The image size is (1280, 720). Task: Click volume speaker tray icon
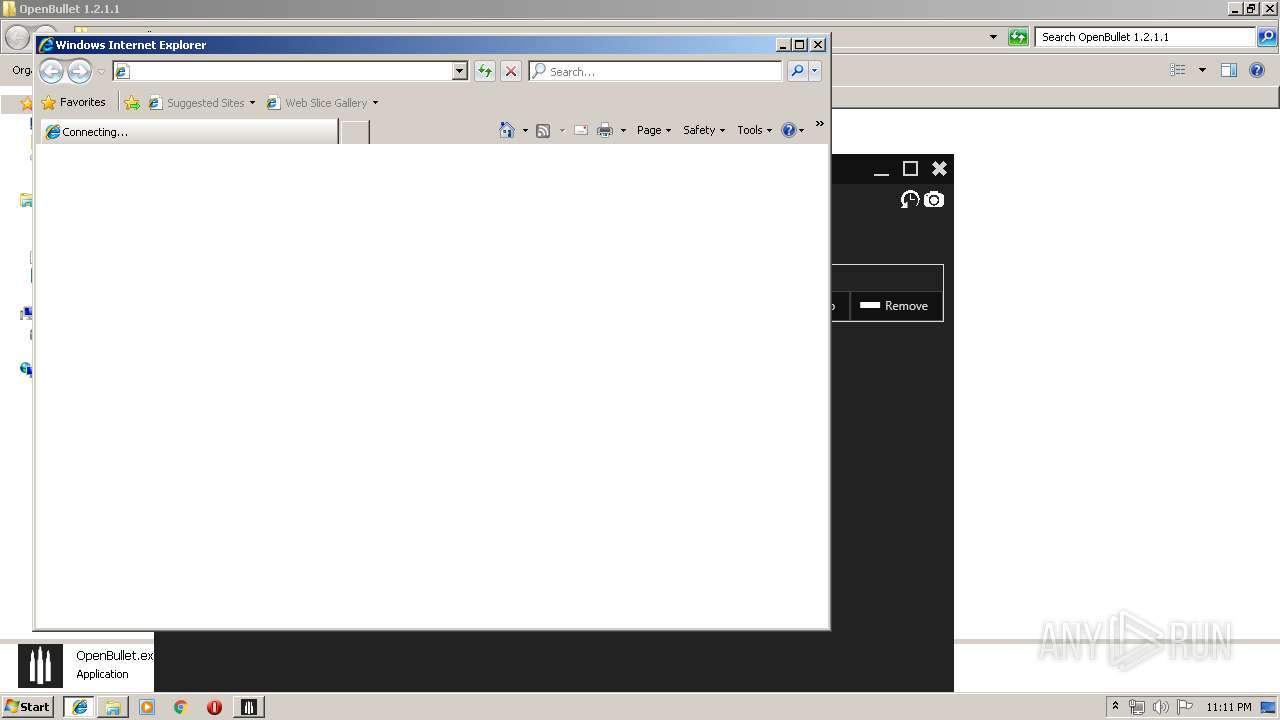point(1160,707)
